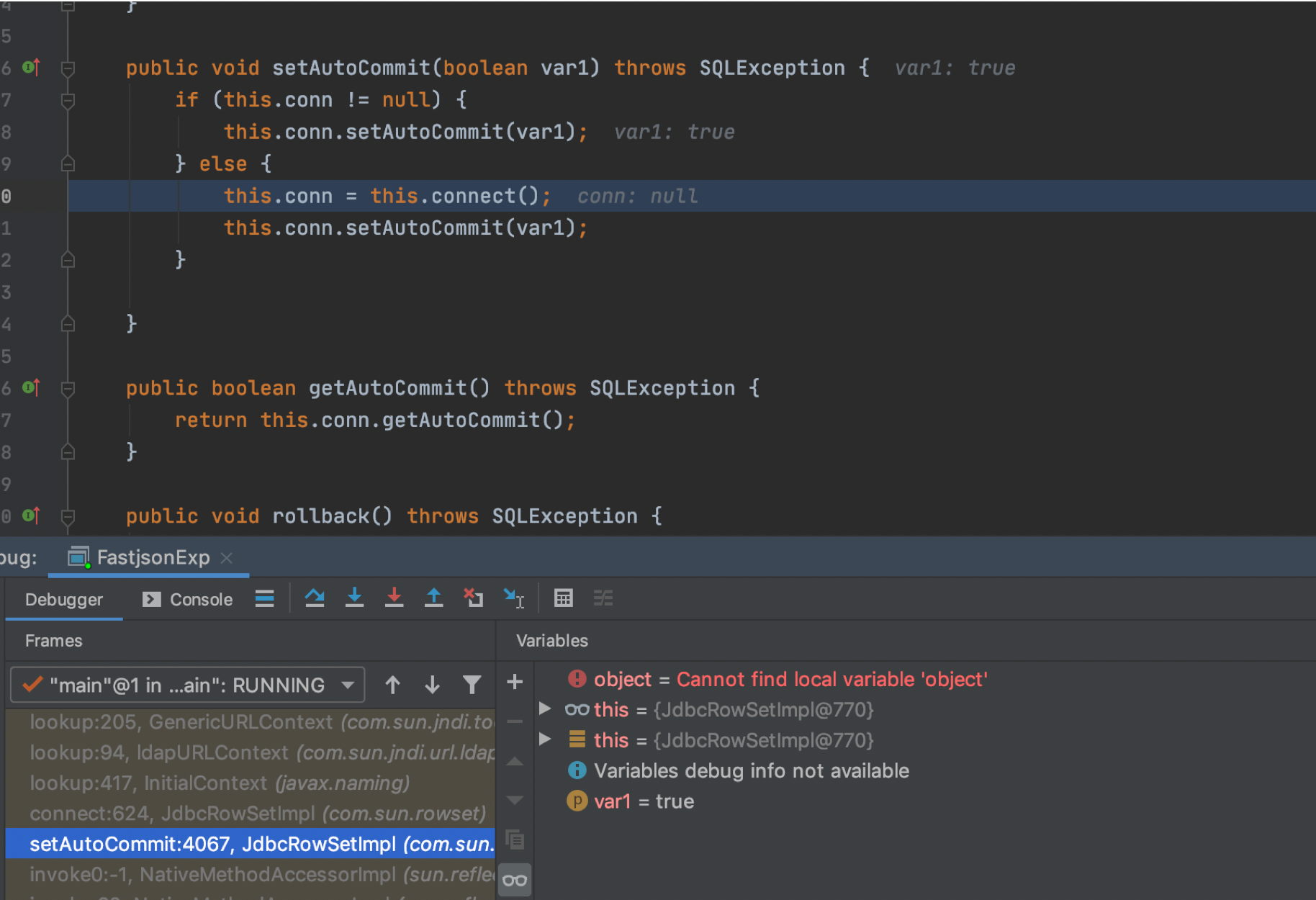Click the Step Out debugger icon

433,598
